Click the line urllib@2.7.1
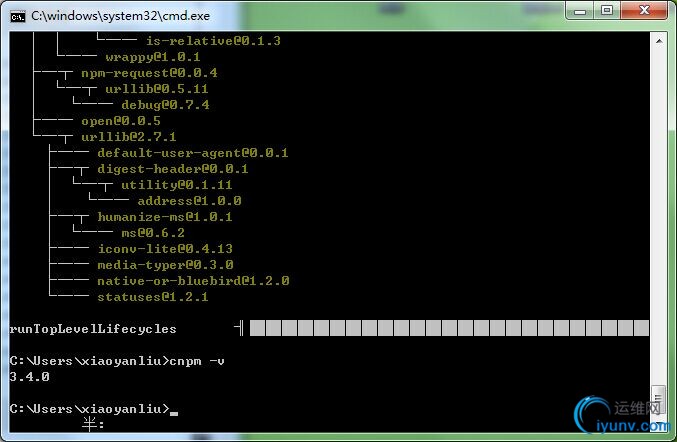 click(x=129, y=137)
